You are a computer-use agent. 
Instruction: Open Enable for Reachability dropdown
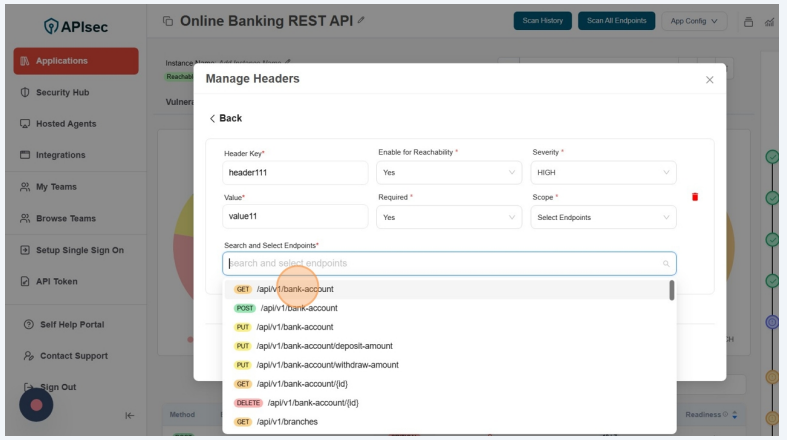[449, 172]
